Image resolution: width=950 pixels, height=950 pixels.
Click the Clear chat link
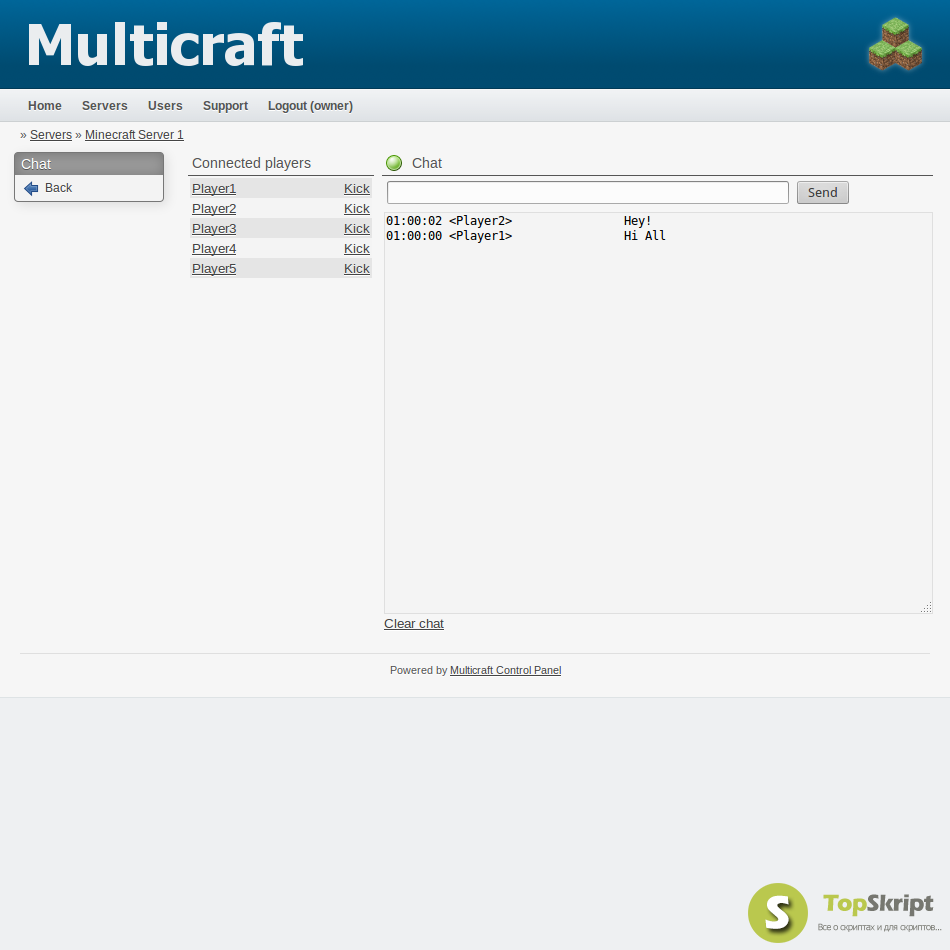click(x=414, y=623)
